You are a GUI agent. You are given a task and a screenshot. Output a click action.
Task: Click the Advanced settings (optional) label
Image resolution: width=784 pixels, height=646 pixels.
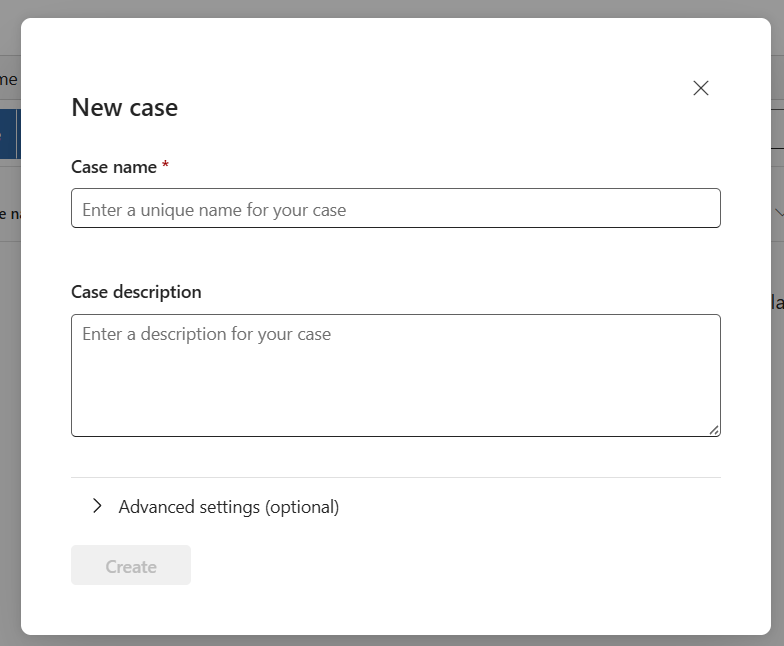229,507
